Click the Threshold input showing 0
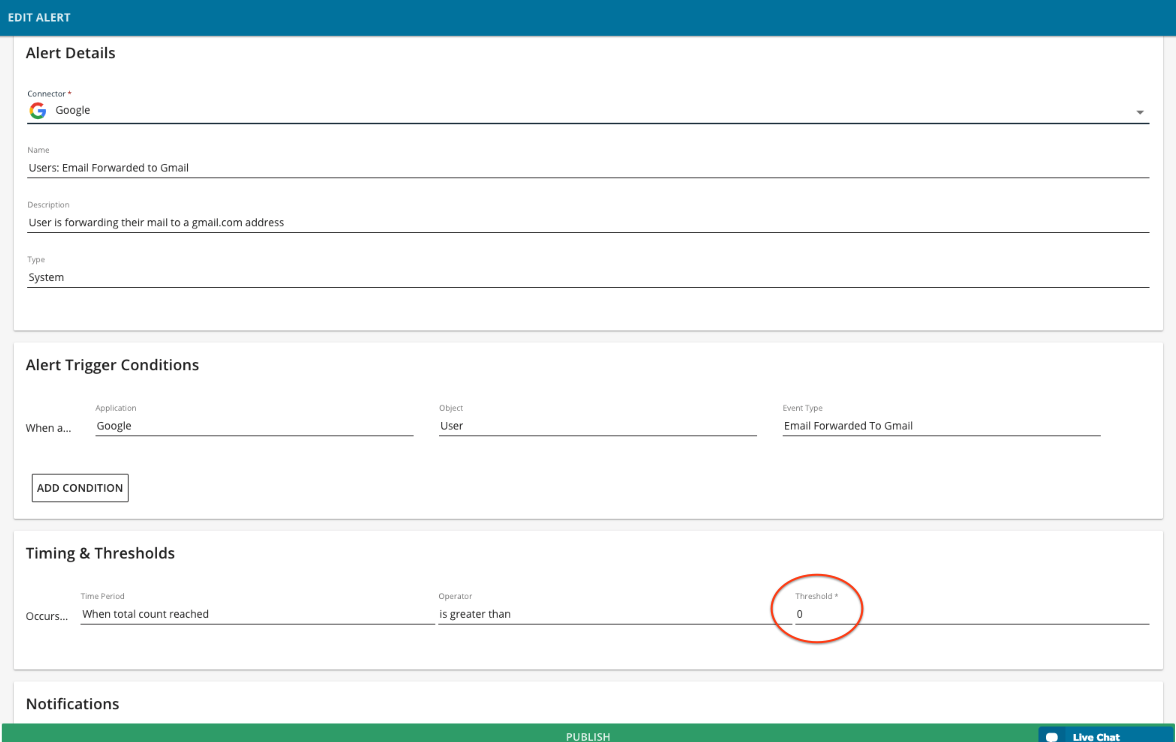 click(972, 614)
